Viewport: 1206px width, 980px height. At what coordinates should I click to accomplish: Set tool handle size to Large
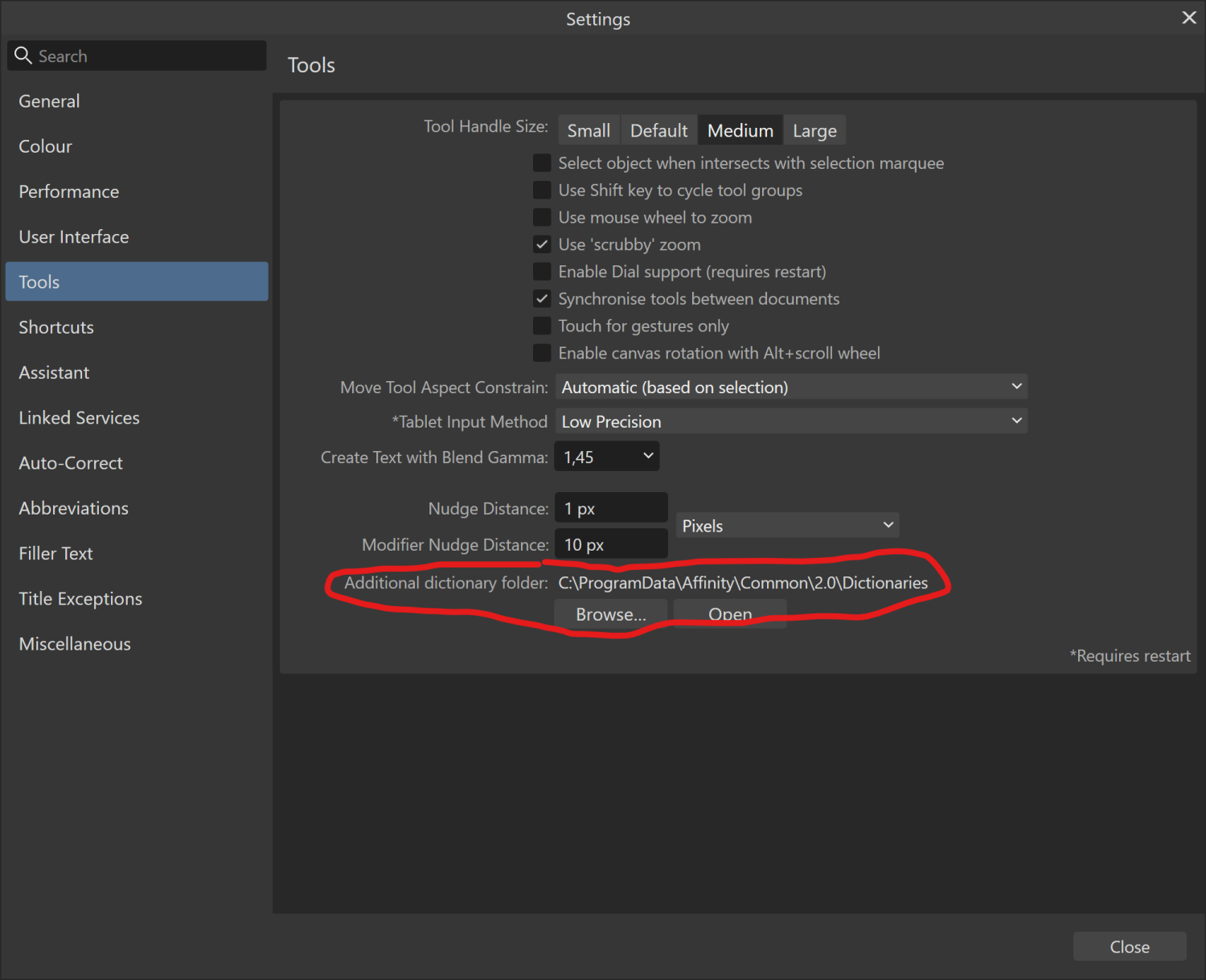814,130
